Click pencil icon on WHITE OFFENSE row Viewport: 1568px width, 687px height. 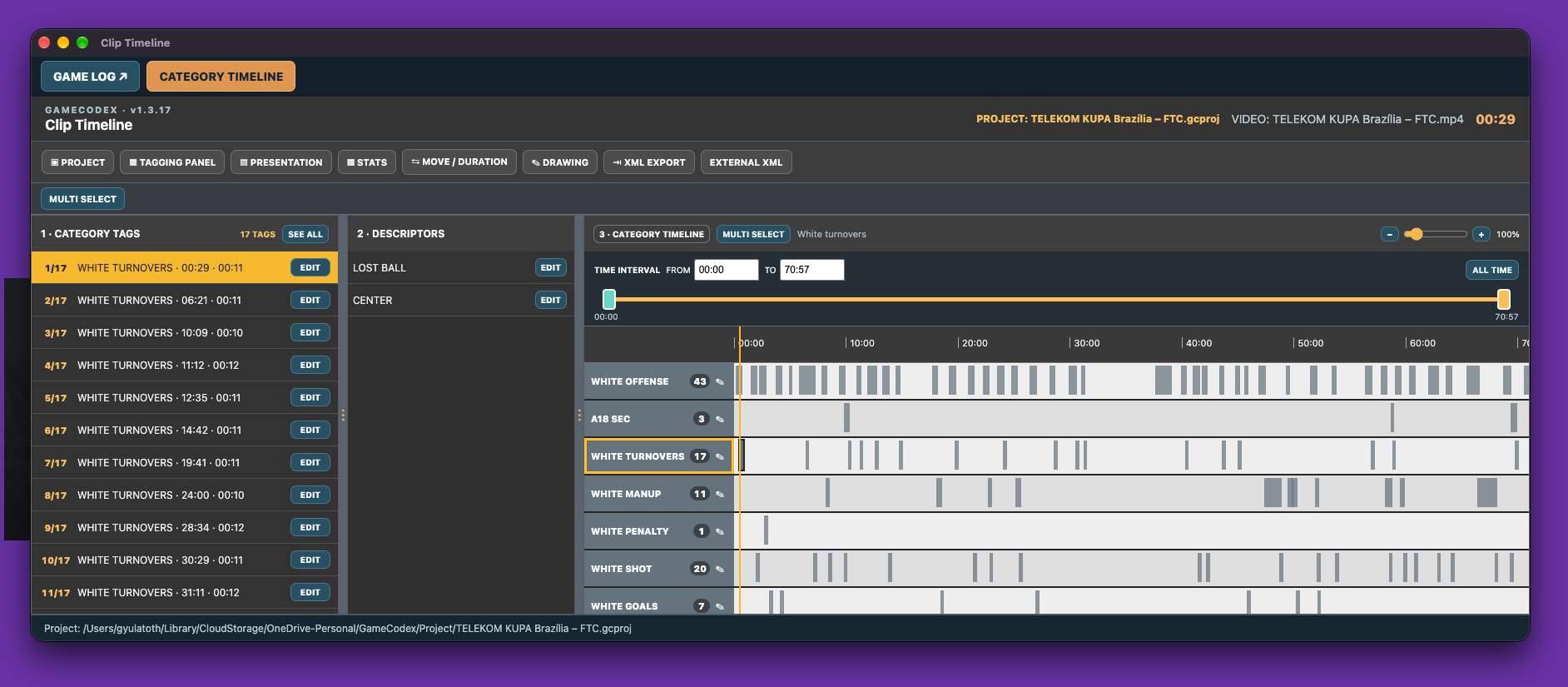(x=720, y=381)
